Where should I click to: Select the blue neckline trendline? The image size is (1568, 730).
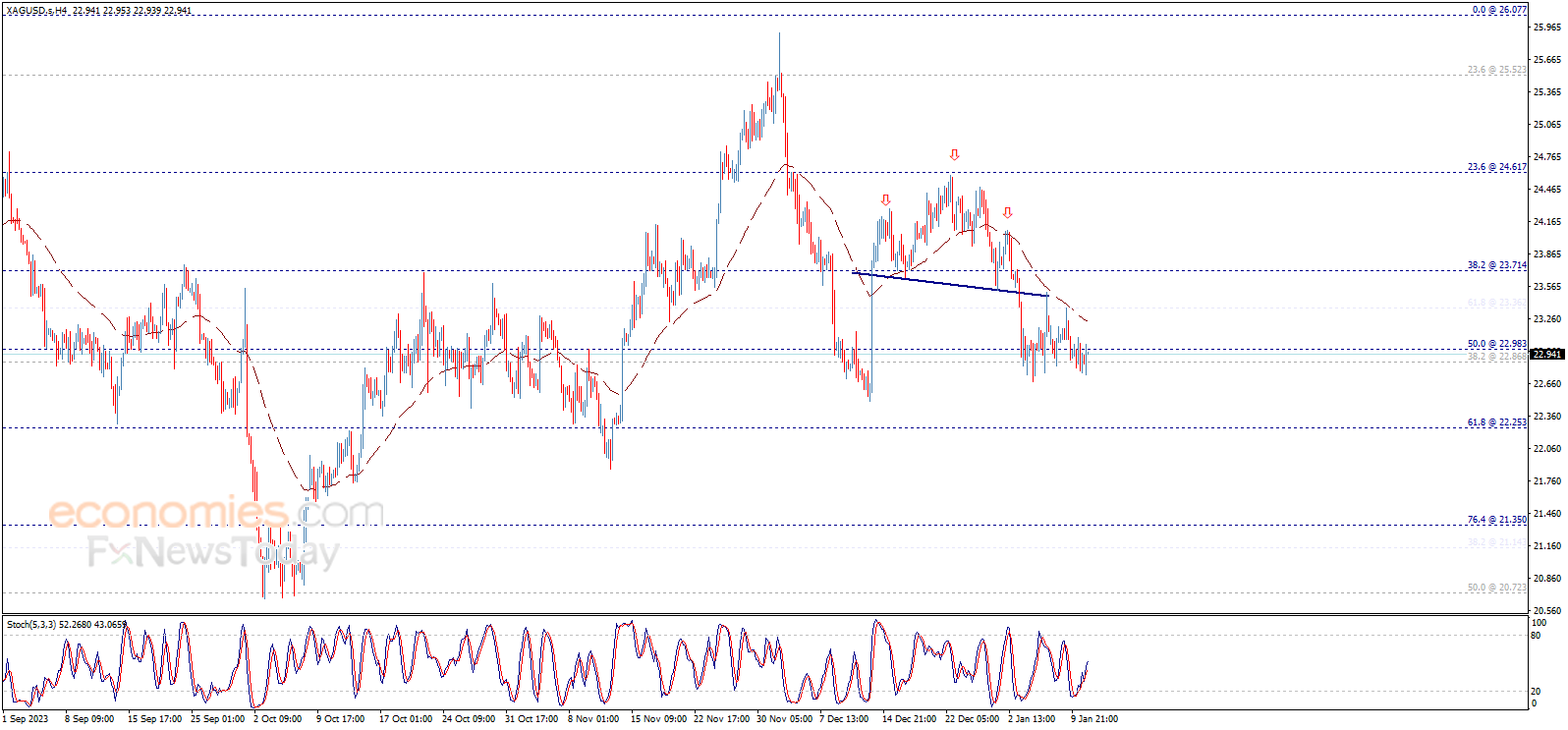point(950,284)
